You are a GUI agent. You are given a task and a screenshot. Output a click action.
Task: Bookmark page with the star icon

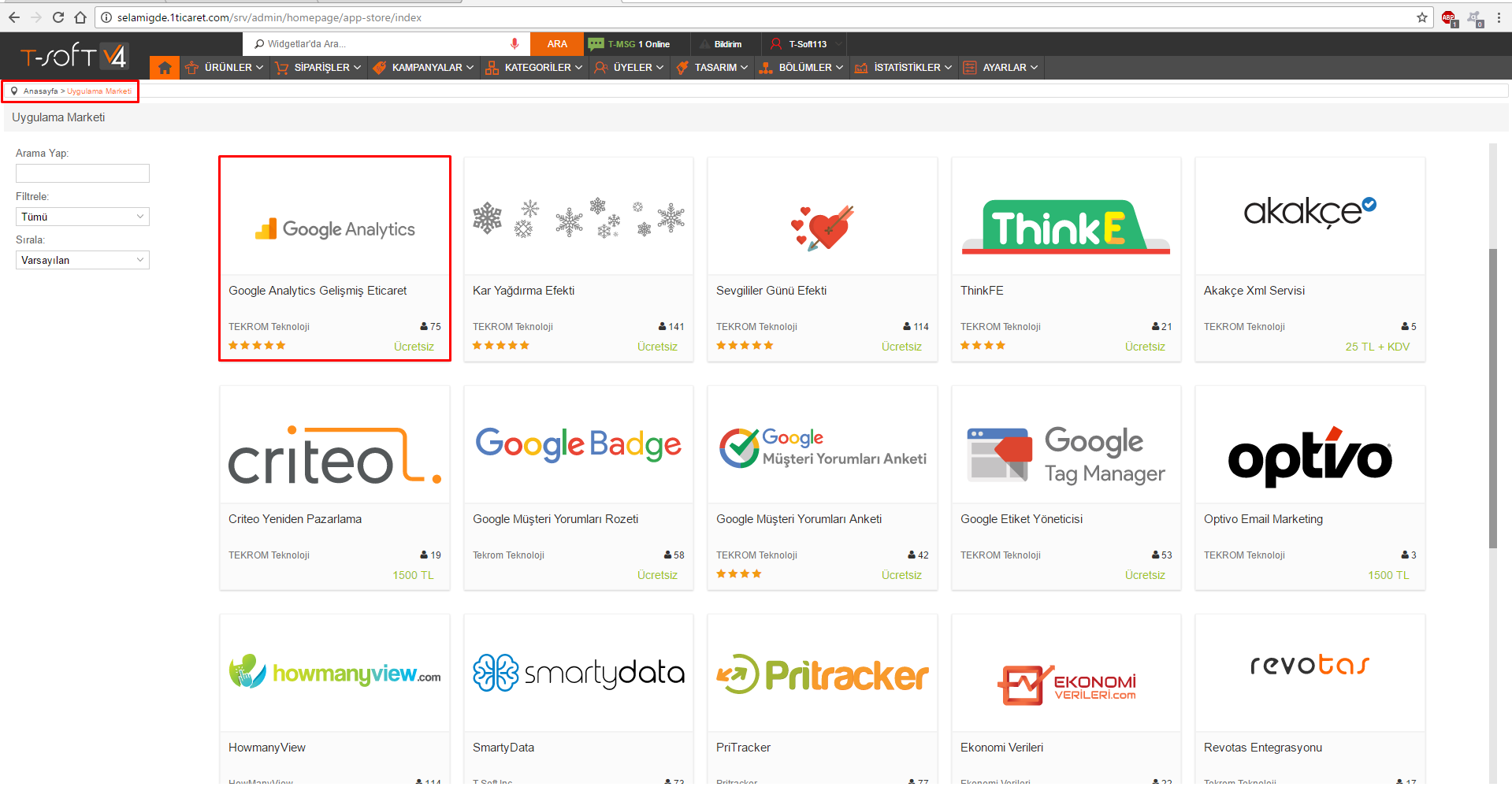coord(1421,17)
